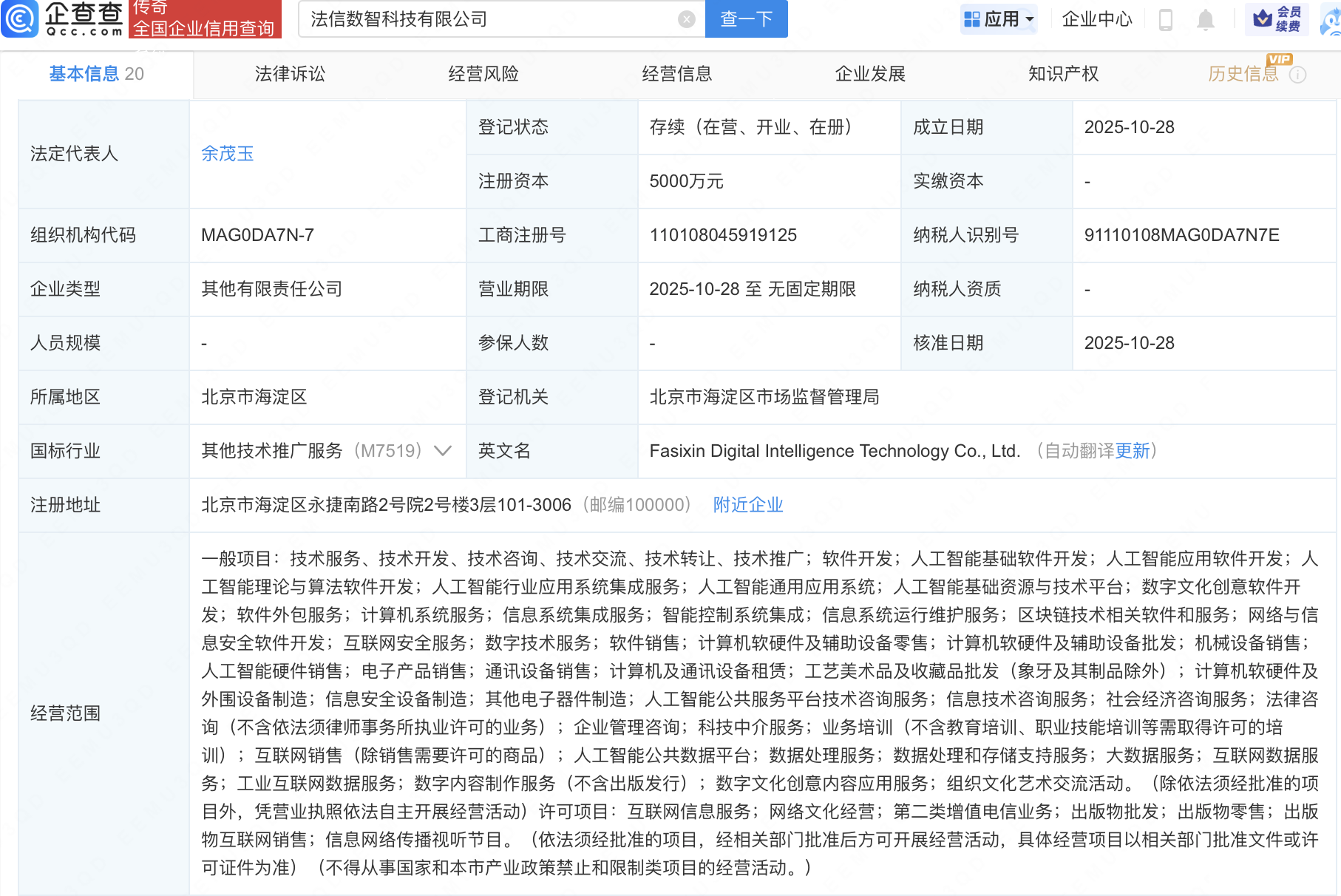
Task: Open legal representative 余茂玉 link
Action: coord(228,154)
